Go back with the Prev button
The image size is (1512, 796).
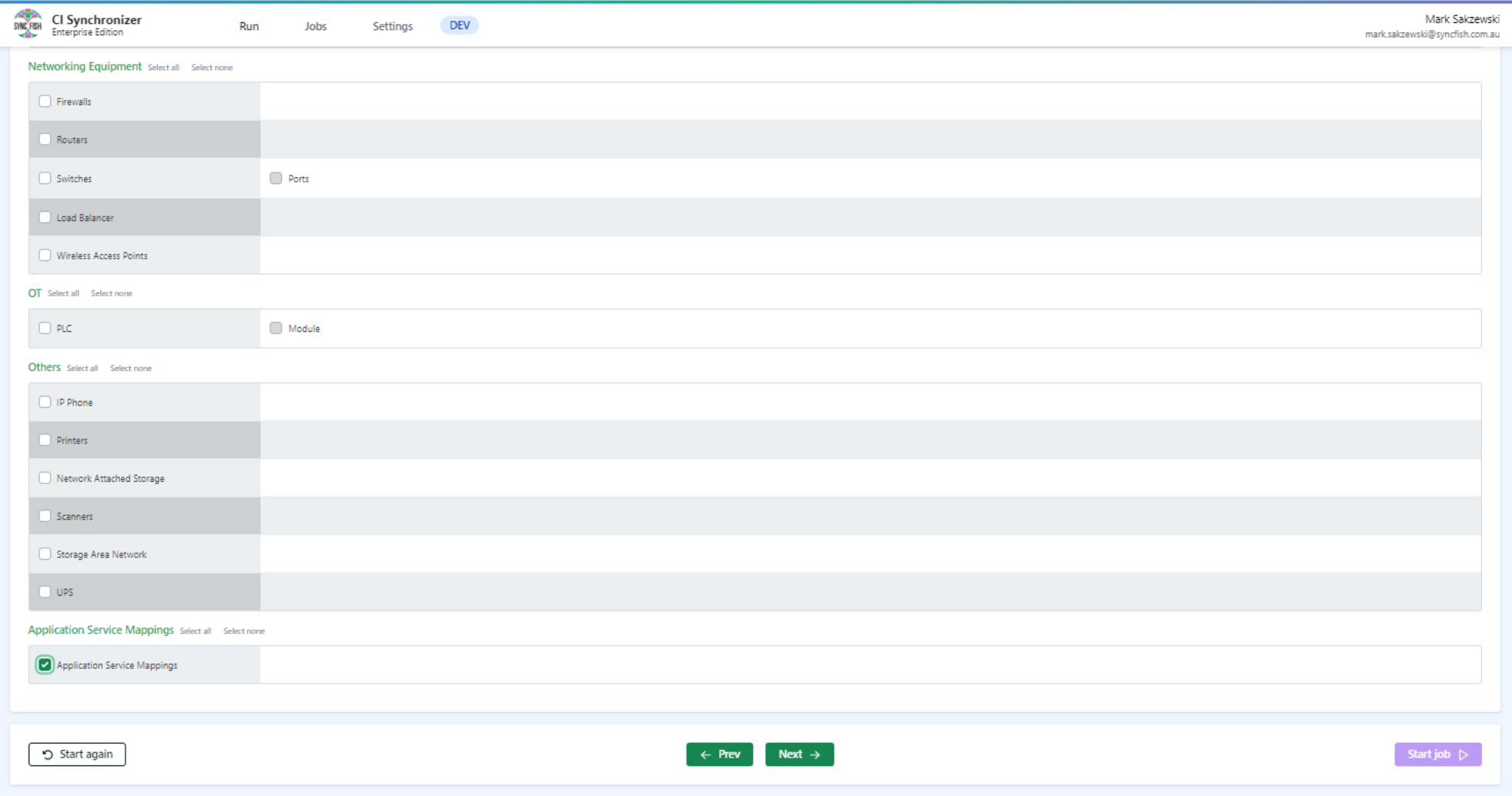coord(720,754)
